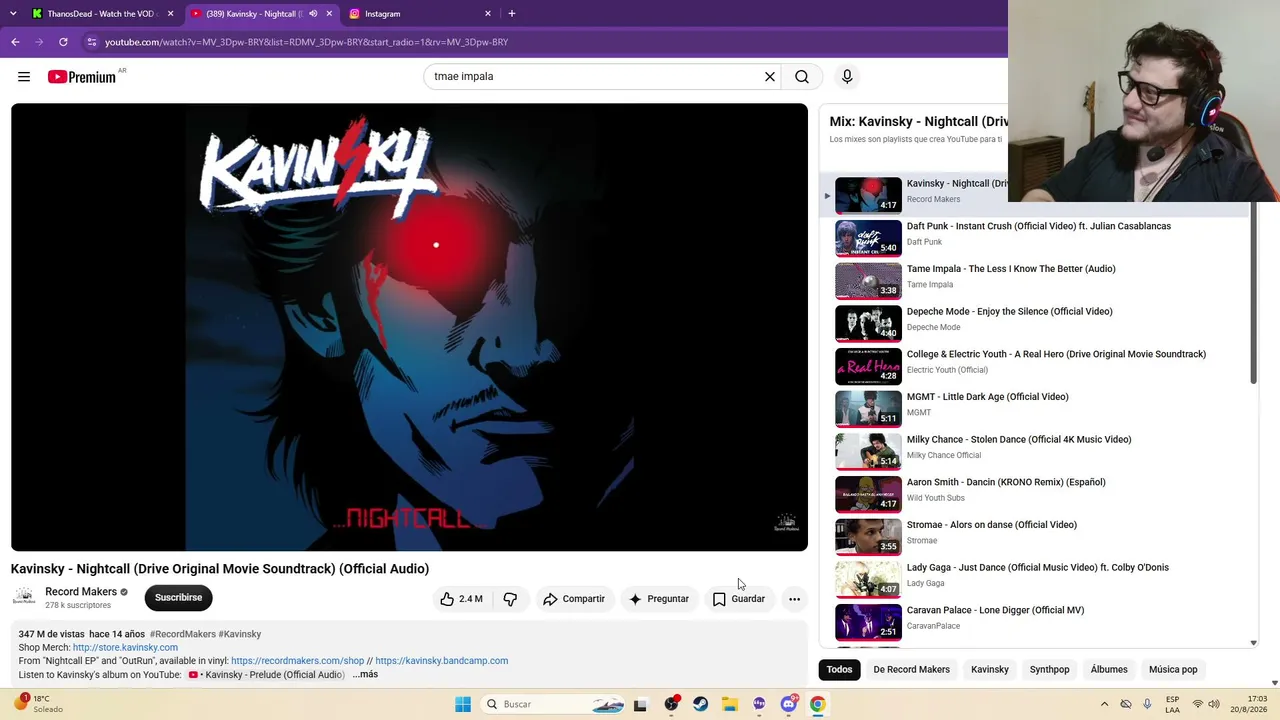Play Depeche Mode Enjoy the Silence thumbnail
Screen dimensions: 1280x720
(x=868, y=324)
